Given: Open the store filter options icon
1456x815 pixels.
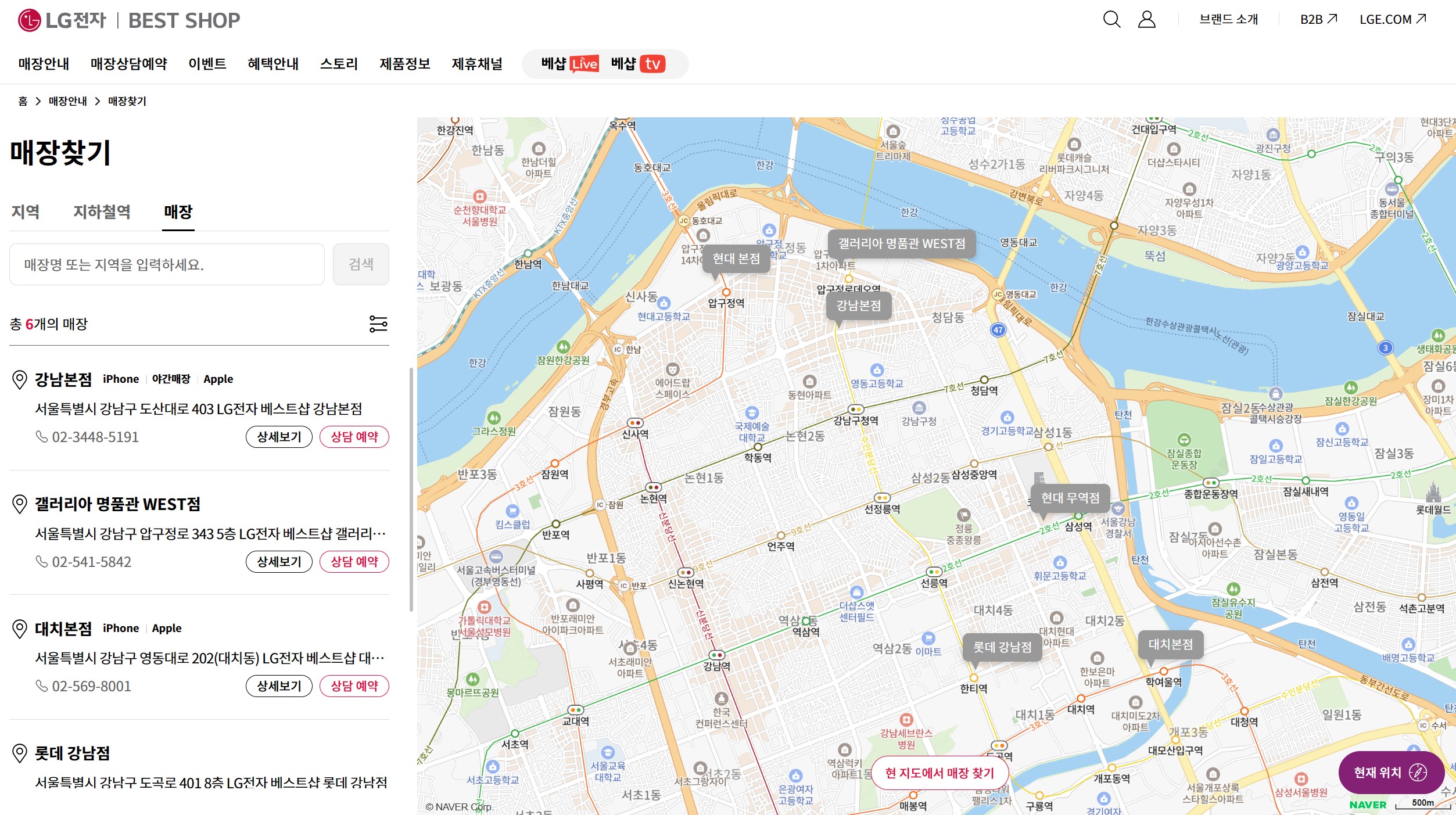Looking at the screenshot, I should 378,324.
